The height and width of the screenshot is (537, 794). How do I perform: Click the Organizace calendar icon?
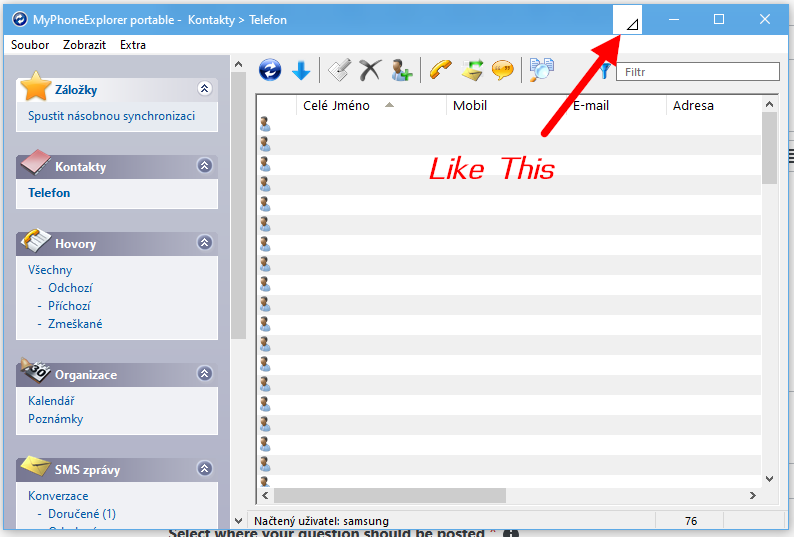(x=35, y=370)
